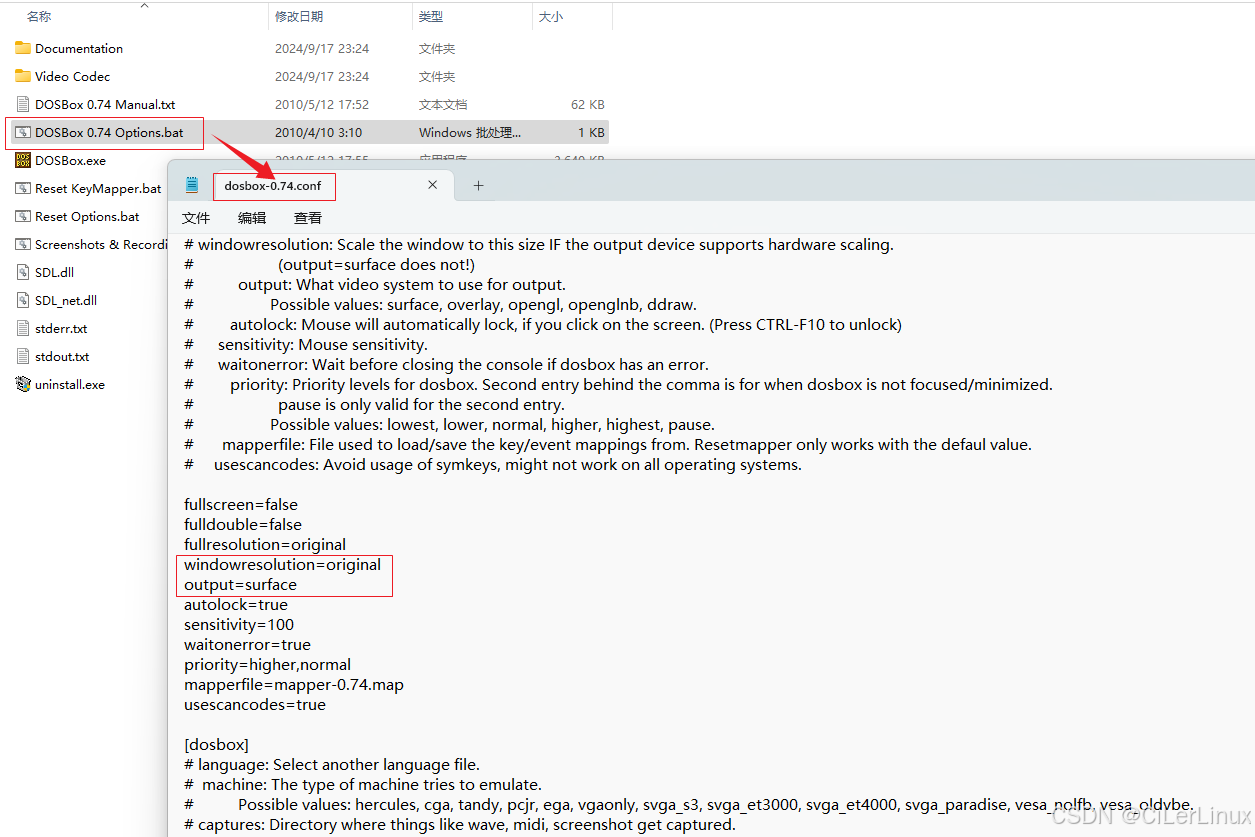Place cursor on priority=higher,normal line

[267, 664]
